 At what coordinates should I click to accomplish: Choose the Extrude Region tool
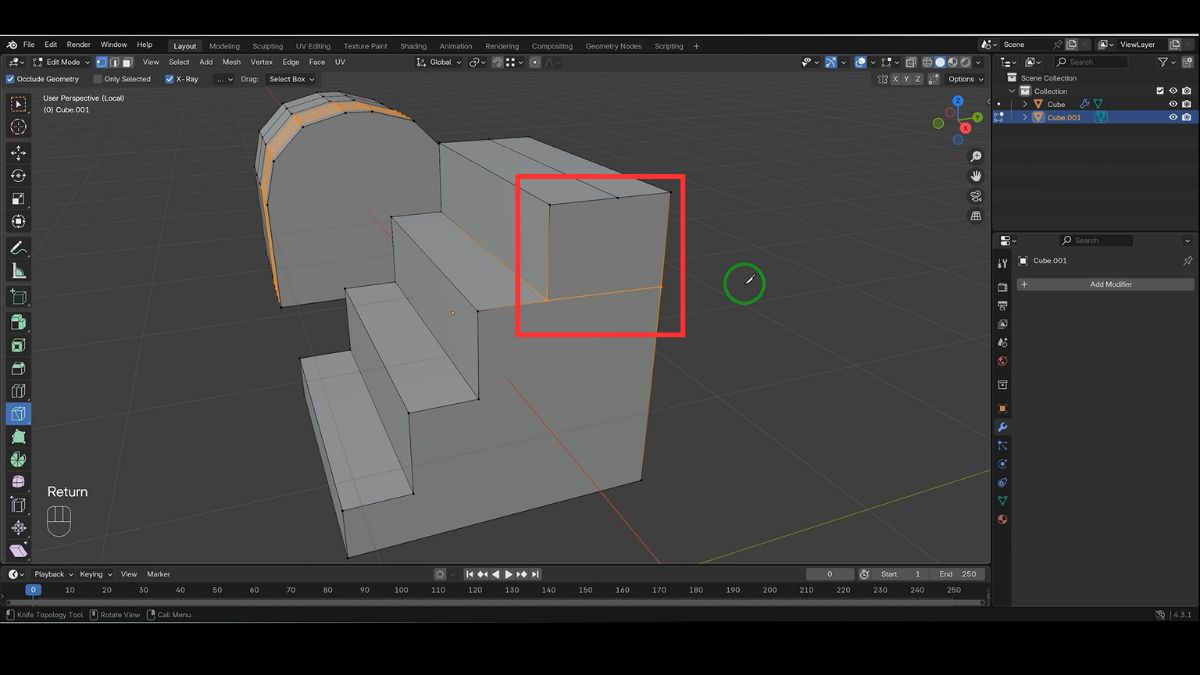[18, 322]
